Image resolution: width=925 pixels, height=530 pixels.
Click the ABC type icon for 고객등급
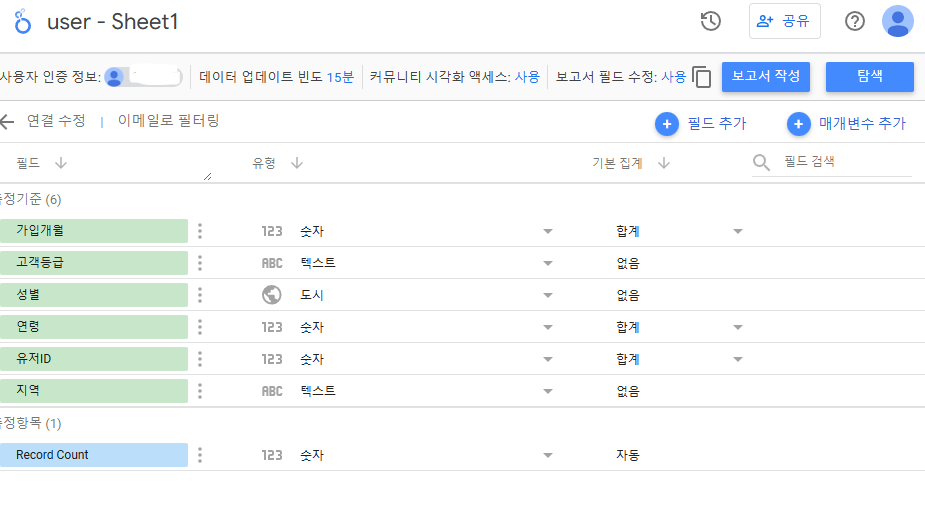pyautogui.click(x=272, y=263)
